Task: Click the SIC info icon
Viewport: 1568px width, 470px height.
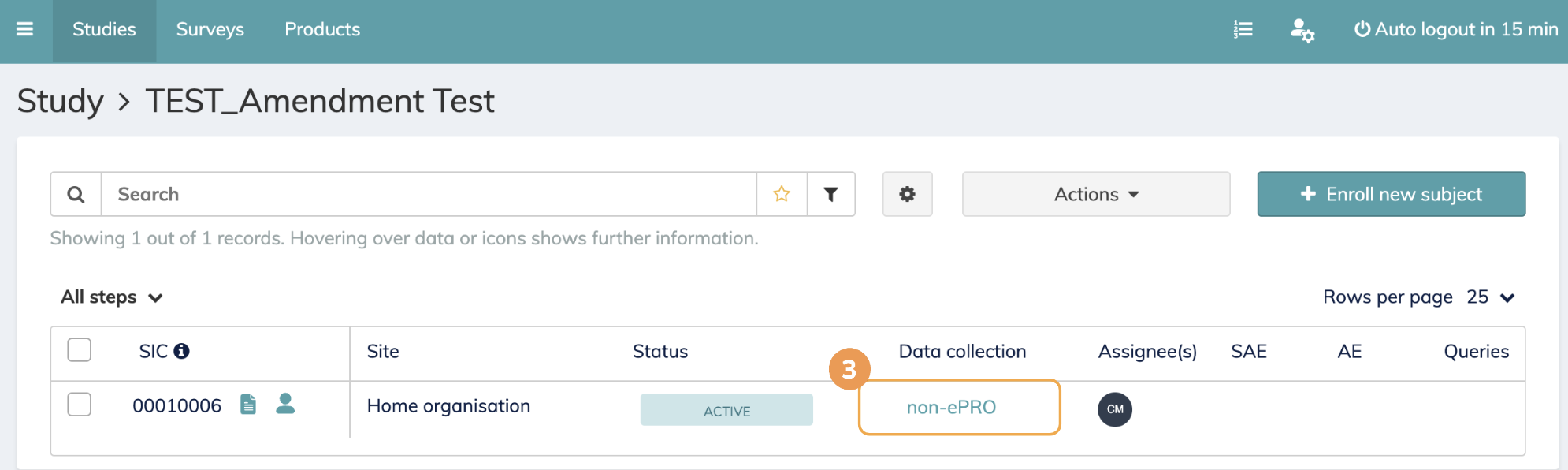Action: click(x=182, y=351)
